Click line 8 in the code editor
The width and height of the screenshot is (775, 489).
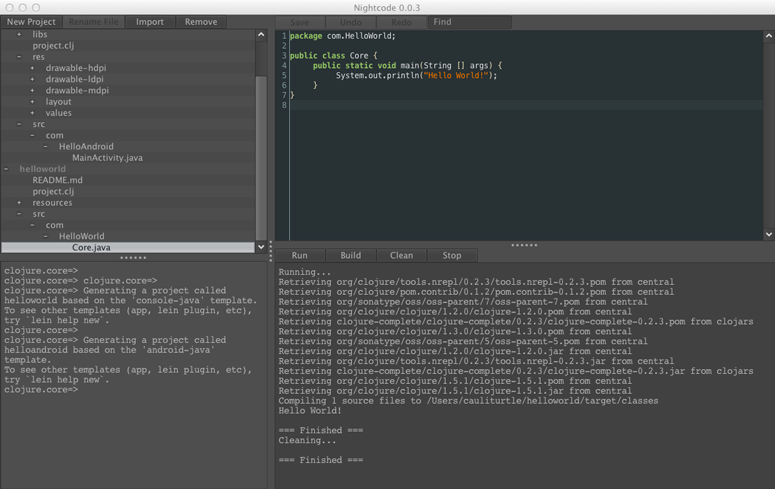click(500, 104)
